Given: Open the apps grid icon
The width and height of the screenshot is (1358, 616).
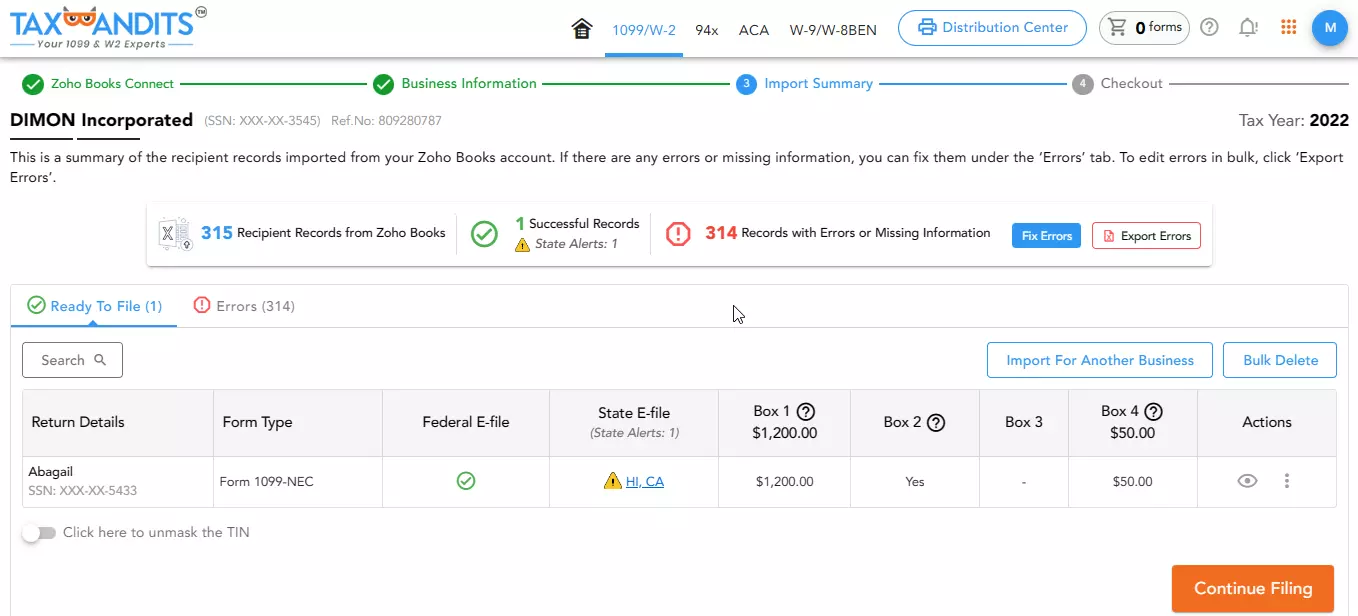Looking at the screenshot, I should 1289,28.
